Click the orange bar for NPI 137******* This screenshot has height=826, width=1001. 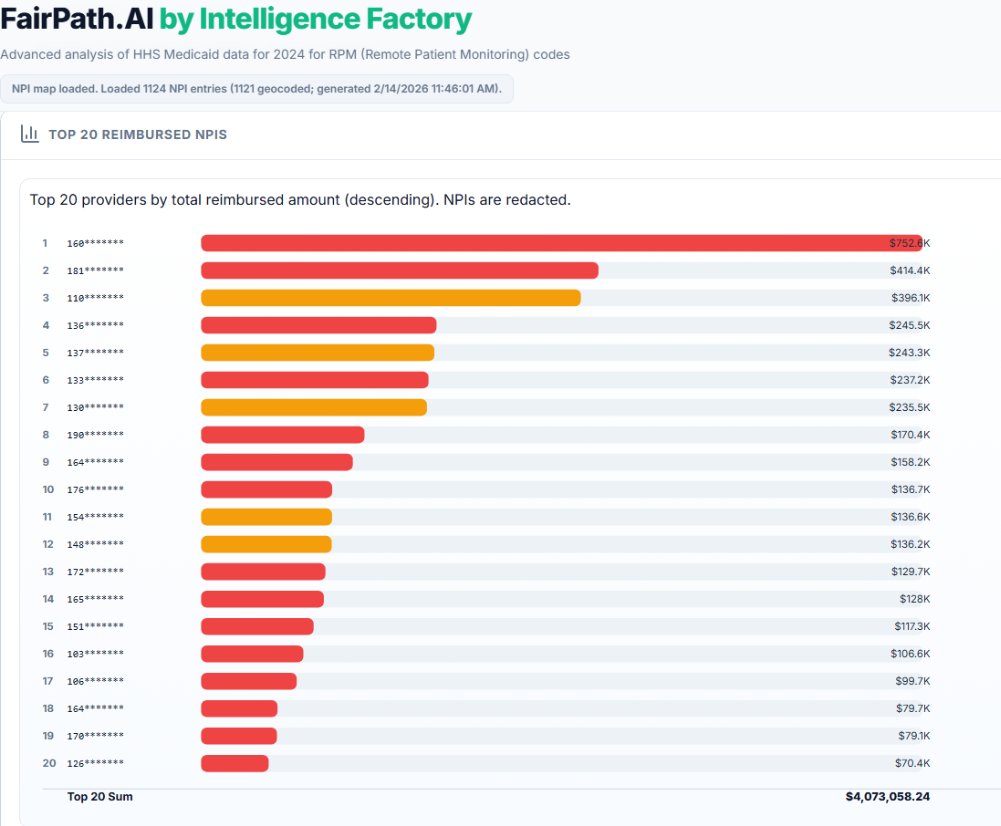(317, 353)
